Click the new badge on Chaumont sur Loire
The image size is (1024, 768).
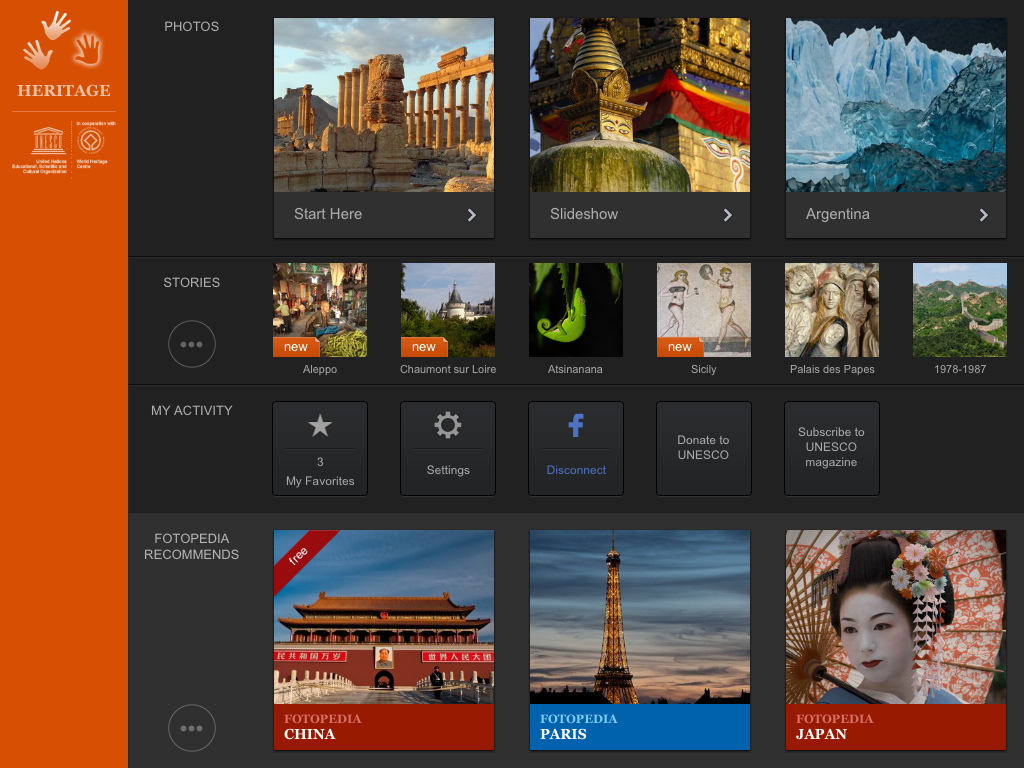tap(424, 347)
